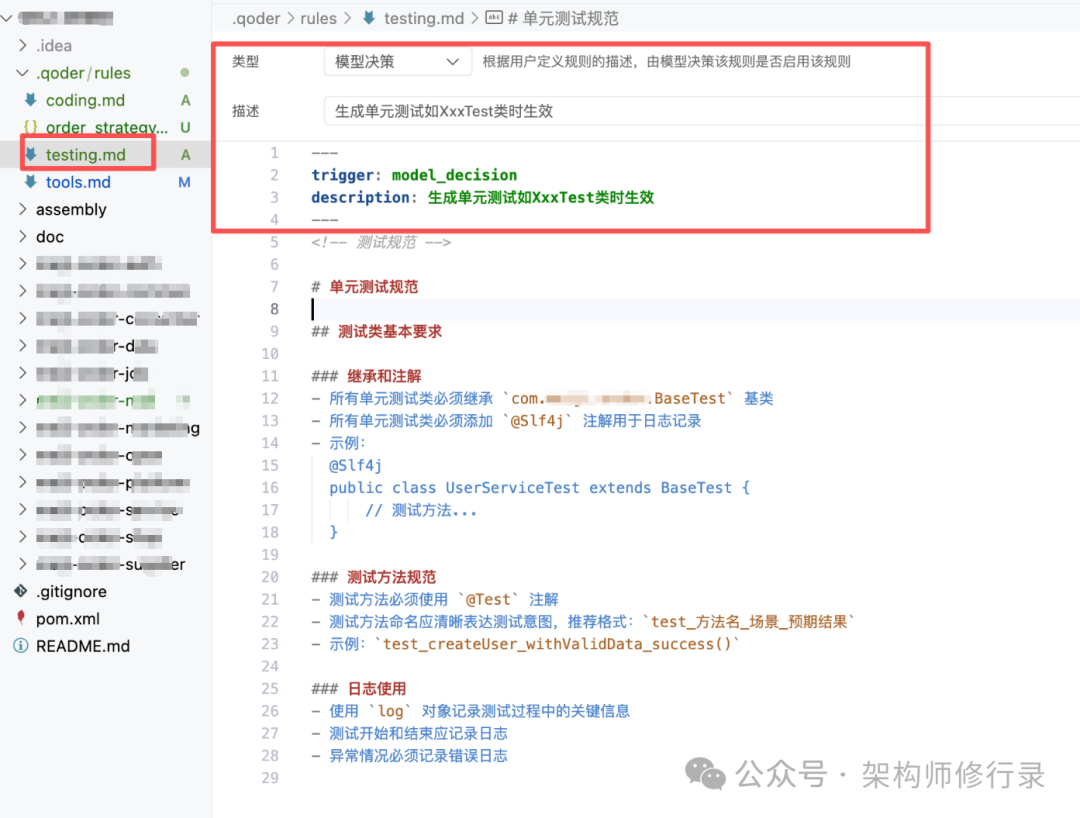Expand the assembly folder chevron
The height and width of the screenshot is (818, 1080).
23,209
